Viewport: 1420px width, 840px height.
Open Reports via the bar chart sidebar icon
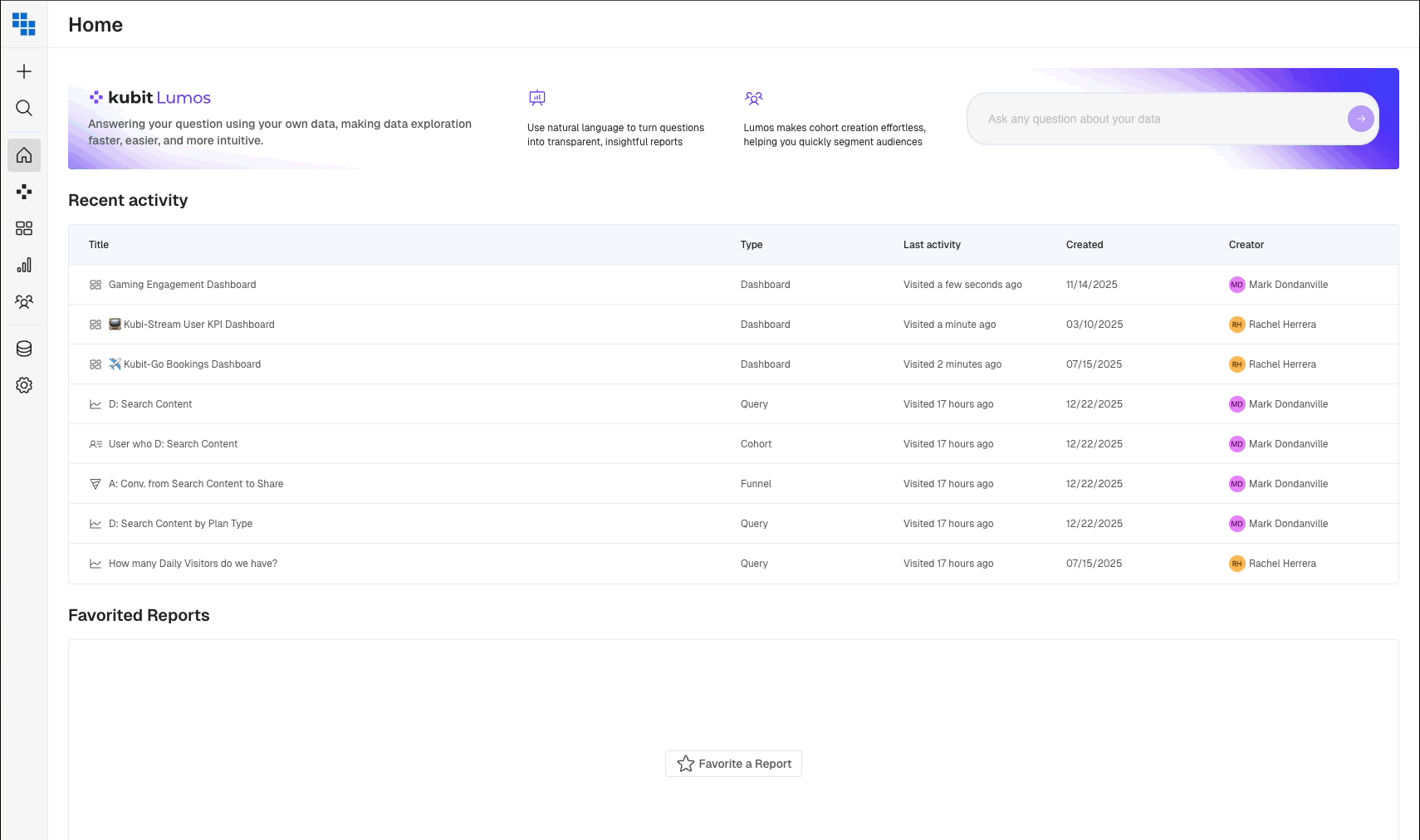point(24,265)
